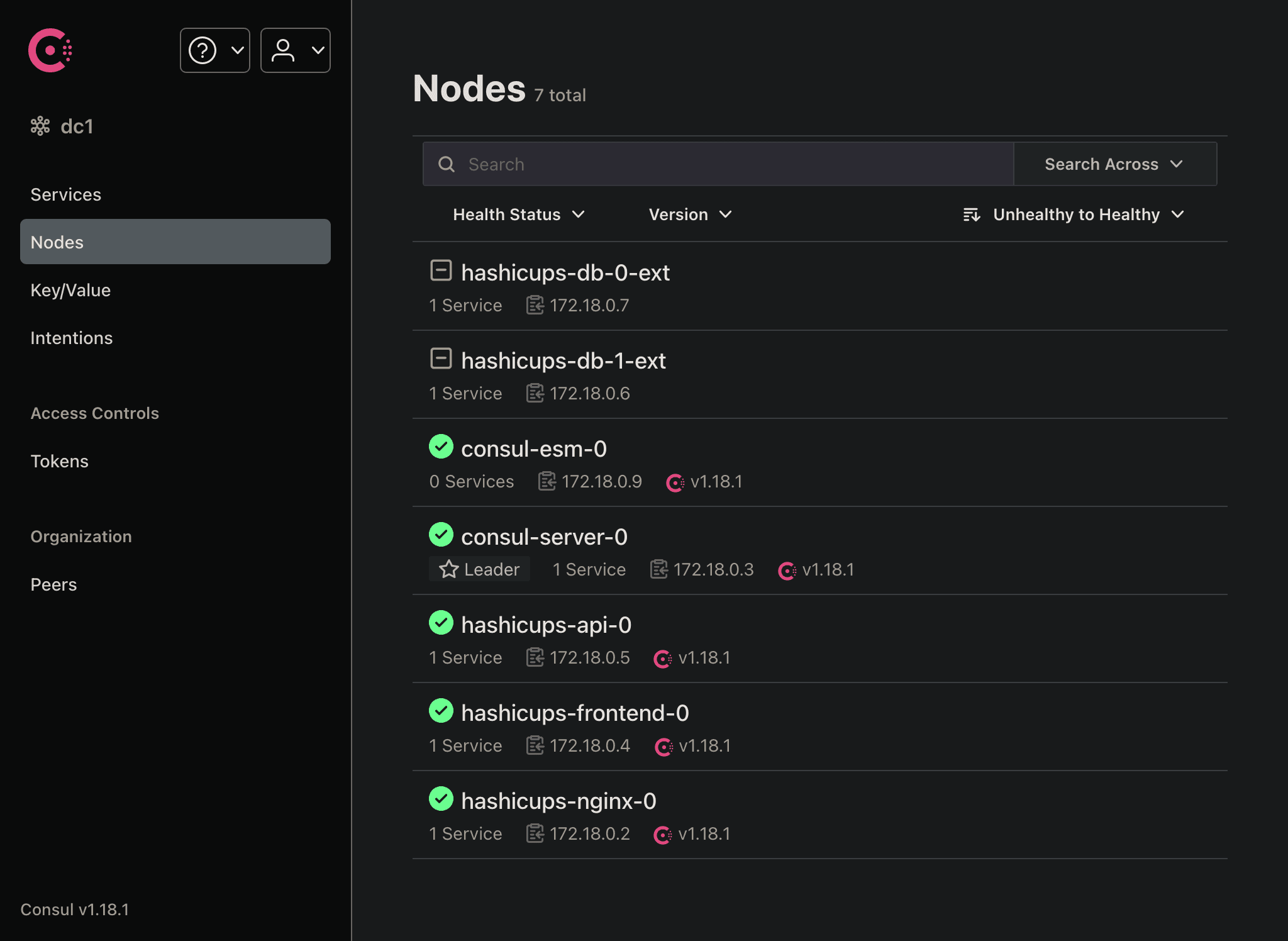Focus the node Search field
This screenshot has width=1288, height=941.
point(718,164)
